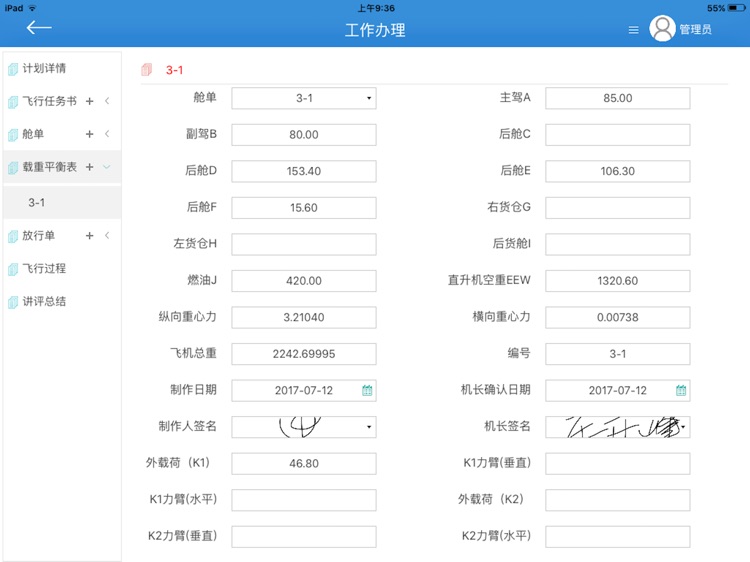
Task: Open the 制作人签名 signature dropdown
Action: [304, 427]
